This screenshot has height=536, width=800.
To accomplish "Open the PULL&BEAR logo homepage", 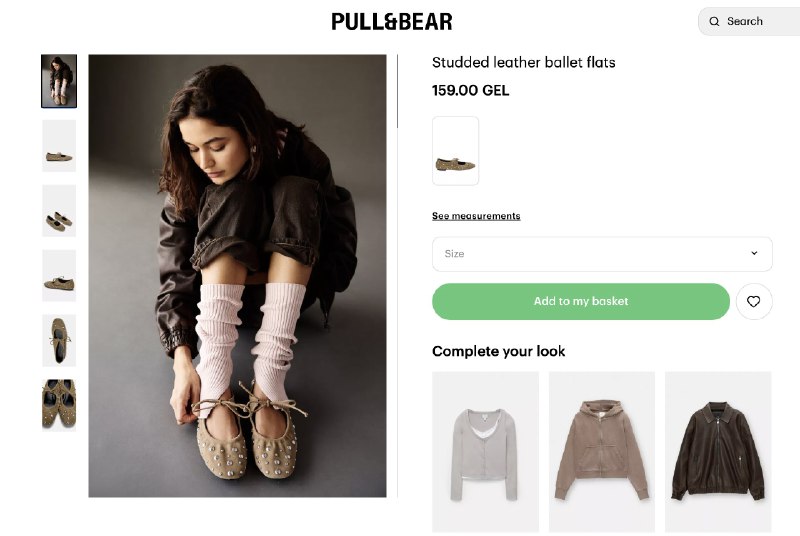I will (392, 21).
